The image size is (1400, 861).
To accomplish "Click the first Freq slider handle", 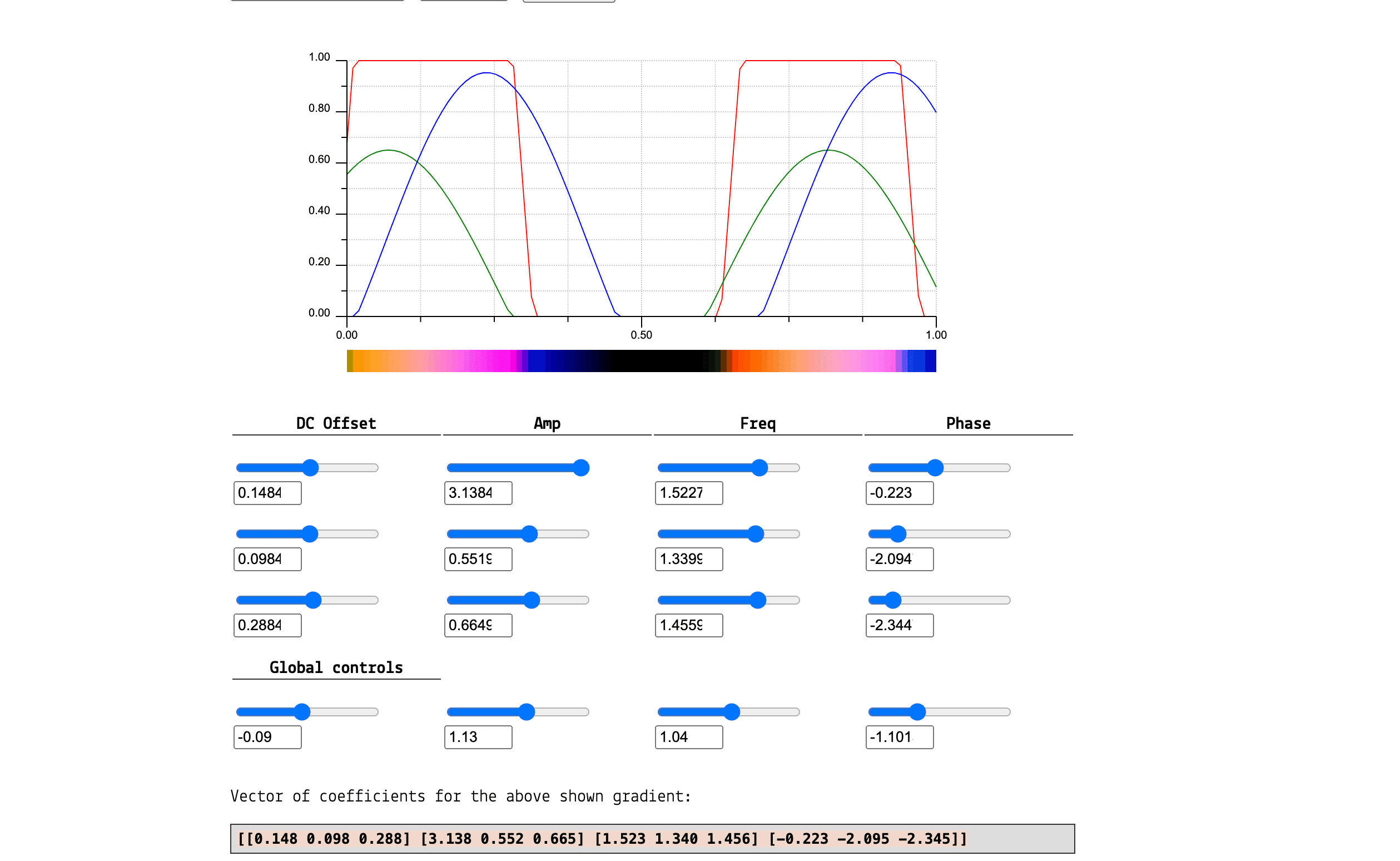I will click(759, 468).
